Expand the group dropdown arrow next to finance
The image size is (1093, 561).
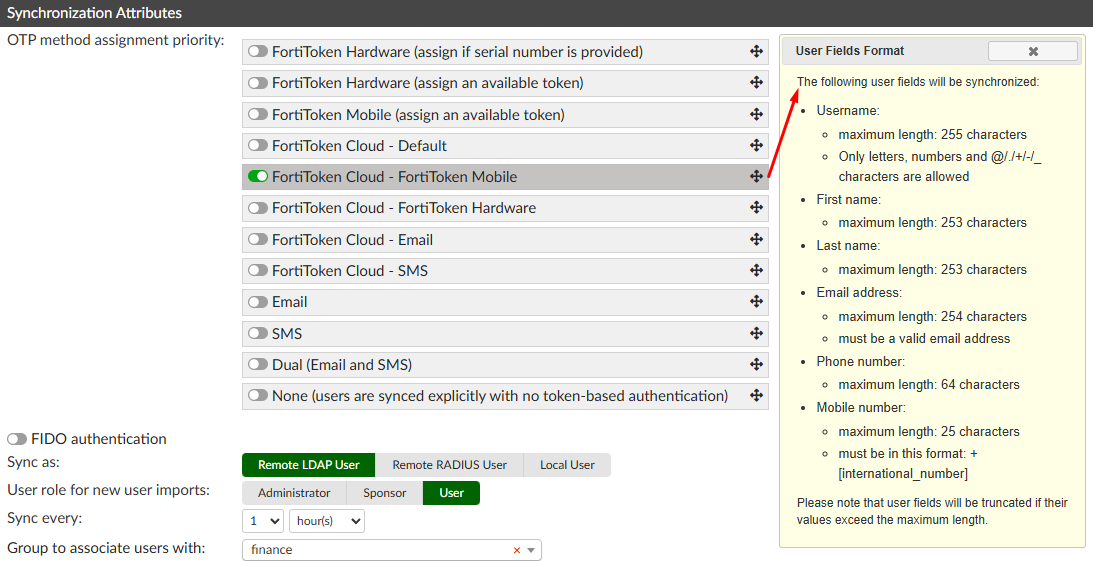pyautogui.click(x=531, y=550)
